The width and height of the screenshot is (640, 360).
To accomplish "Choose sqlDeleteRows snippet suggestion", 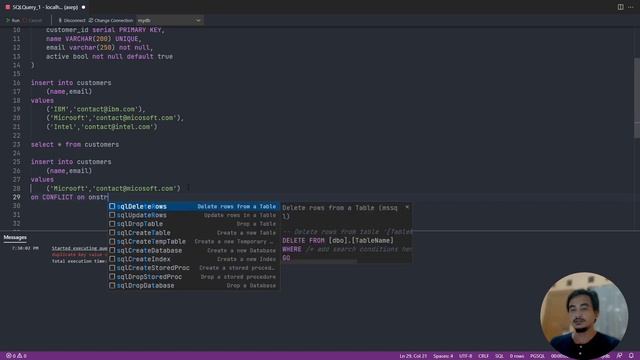I will tap(194, 207).
